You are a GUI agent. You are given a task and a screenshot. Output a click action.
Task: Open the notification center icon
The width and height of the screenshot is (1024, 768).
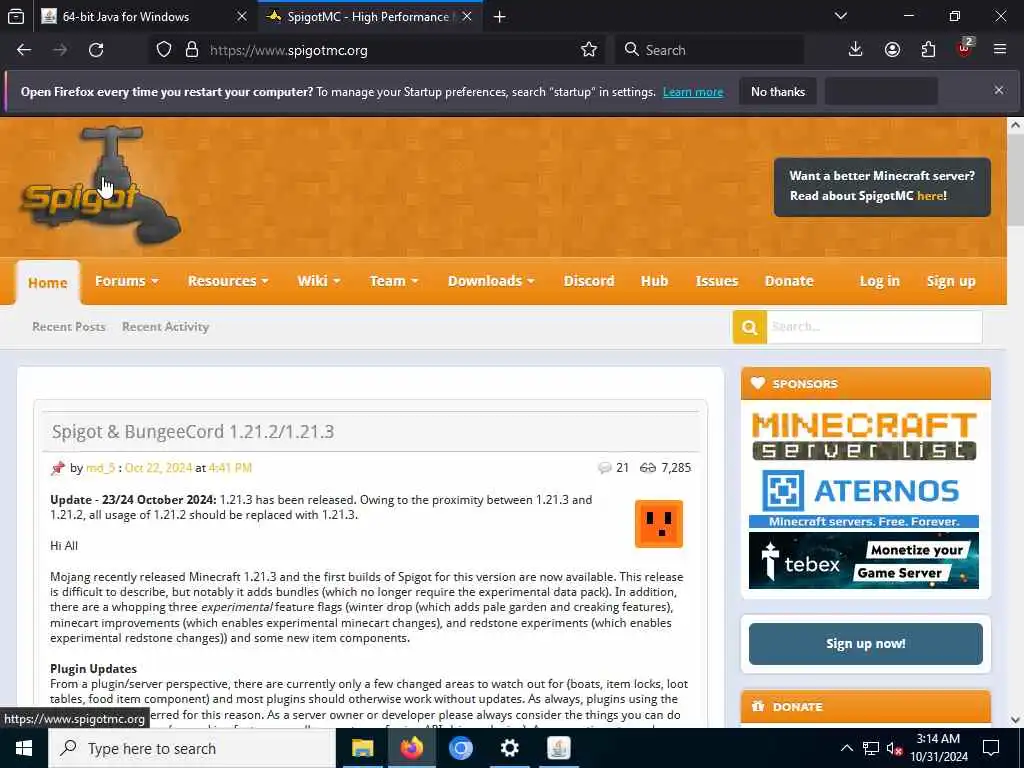pyautogui.click(x=991, y=748)
